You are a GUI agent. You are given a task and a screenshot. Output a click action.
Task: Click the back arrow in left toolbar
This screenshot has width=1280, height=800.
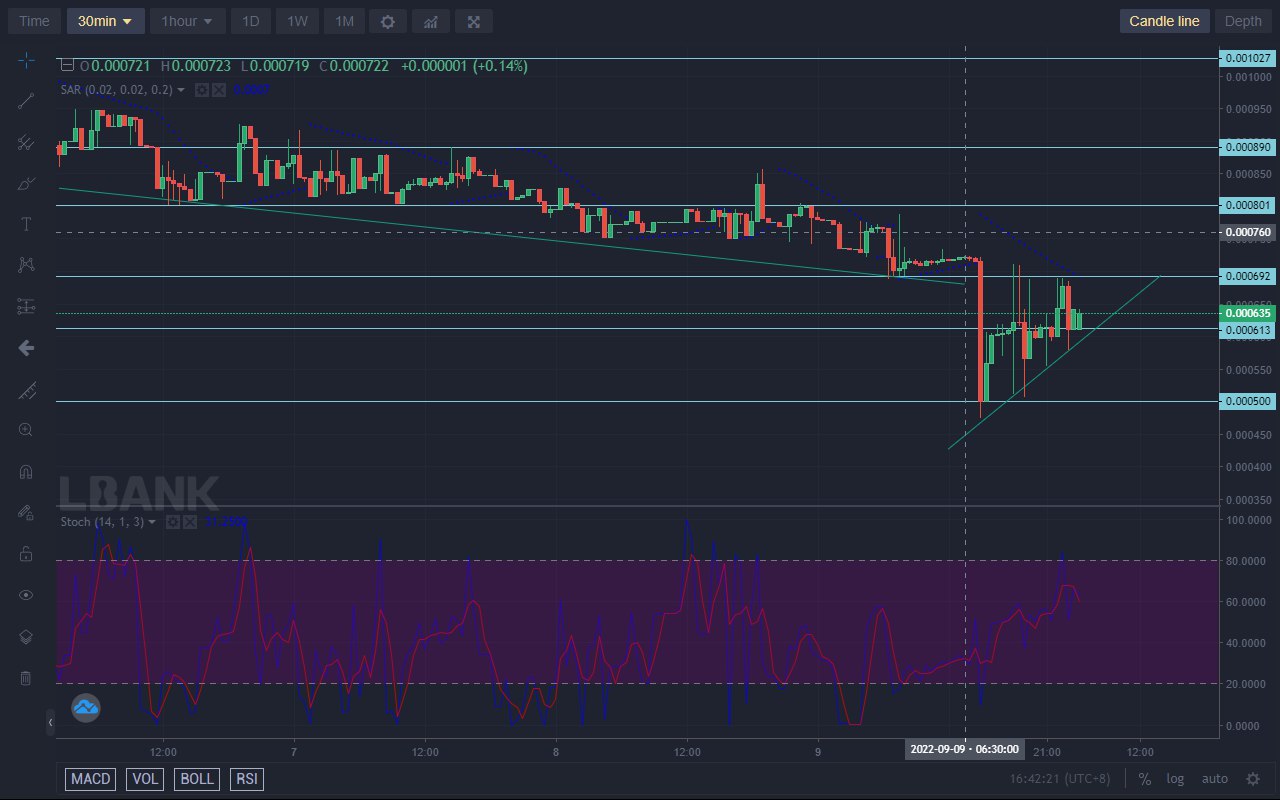[x=26, y=347]
